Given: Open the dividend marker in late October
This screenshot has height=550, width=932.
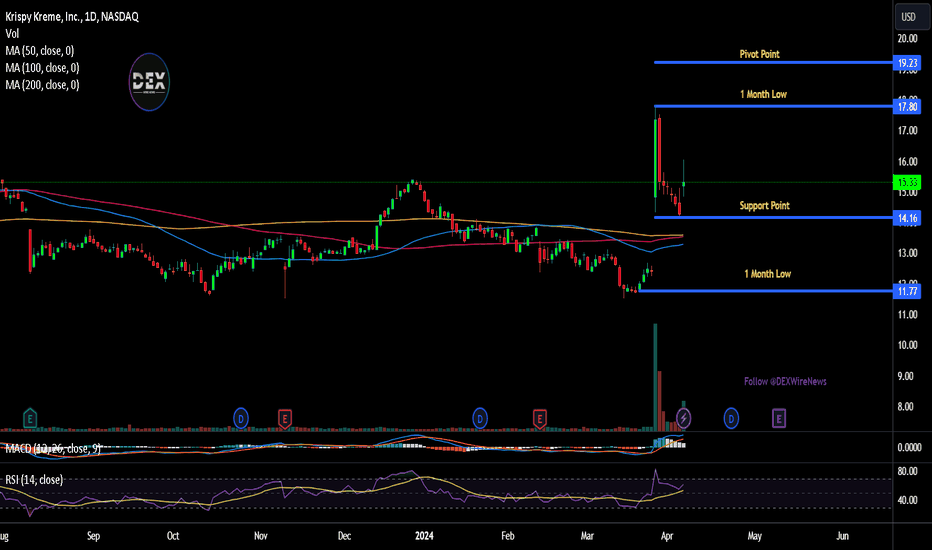Looking at the screenshot, I should coord(241,419).
